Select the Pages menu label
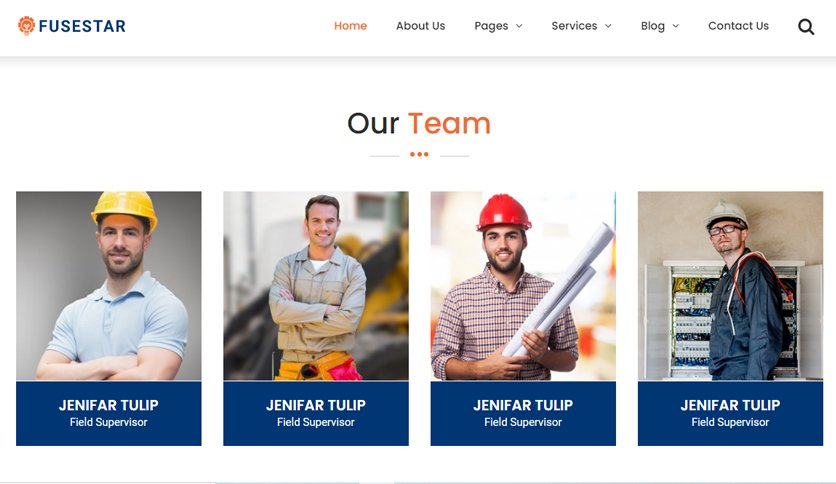The width and height of the screenshot is (836, 484). [491, 26]
